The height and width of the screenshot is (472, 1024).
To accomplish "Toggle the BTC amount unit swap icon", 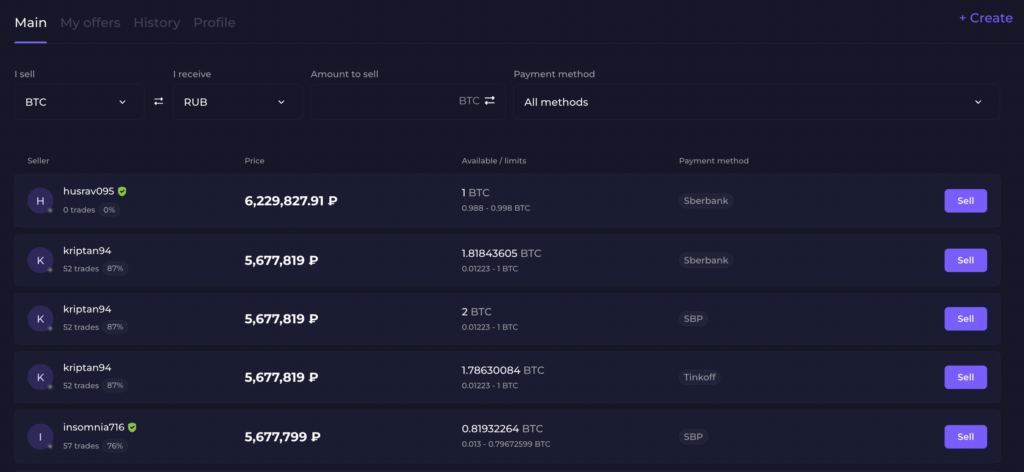I will point(490,101).
